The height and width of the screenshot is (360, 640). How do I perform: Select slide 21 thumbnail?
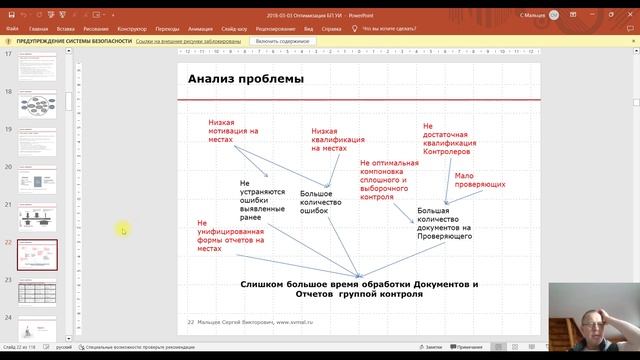click(37, 217)
